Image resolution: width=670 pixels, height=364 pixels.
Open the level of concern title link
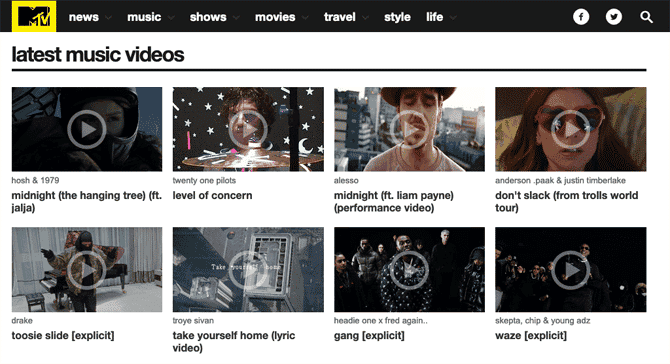(x=212, y=195)
